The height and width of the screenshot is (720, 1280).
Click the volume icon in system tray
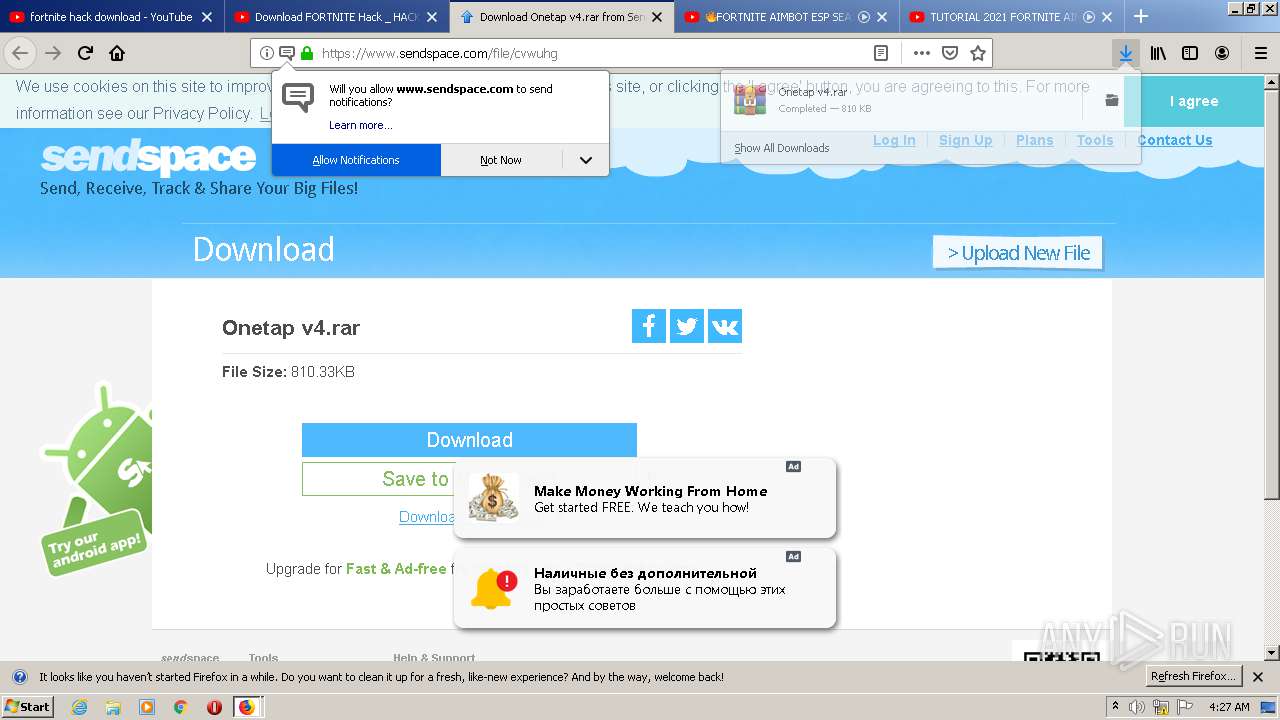(1137, 707)
